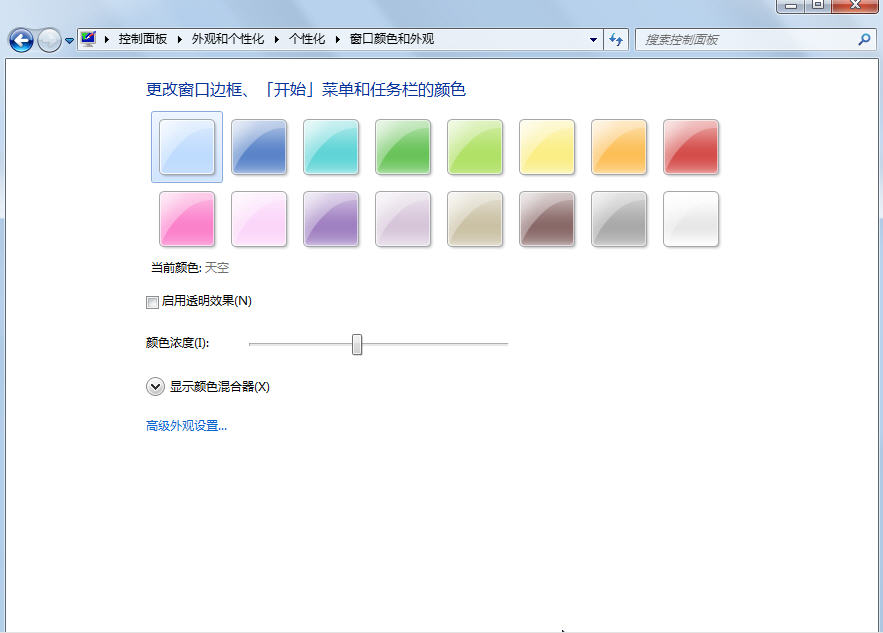Expand 显示颜色混合器 color mixer

click(x=155, y=386)
